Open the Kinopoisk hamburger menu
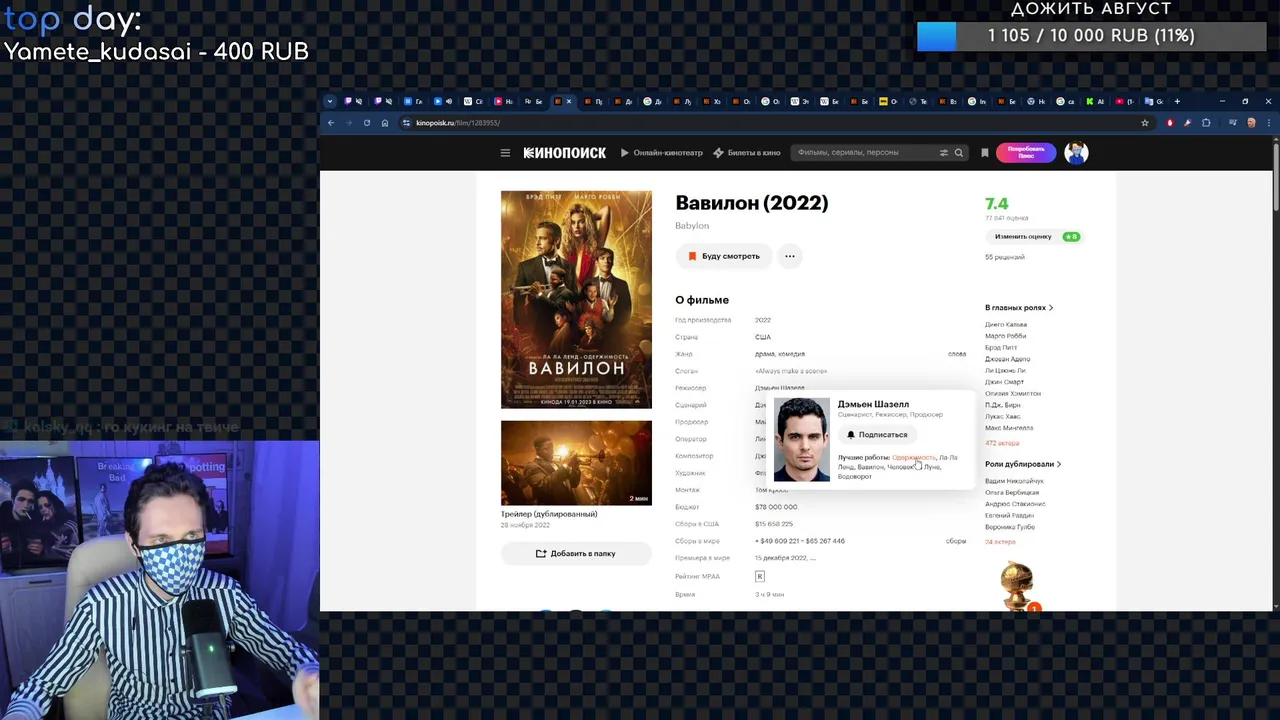Image resolution: width=1280 pixels, height=720 pixels. tap(505, 153)
